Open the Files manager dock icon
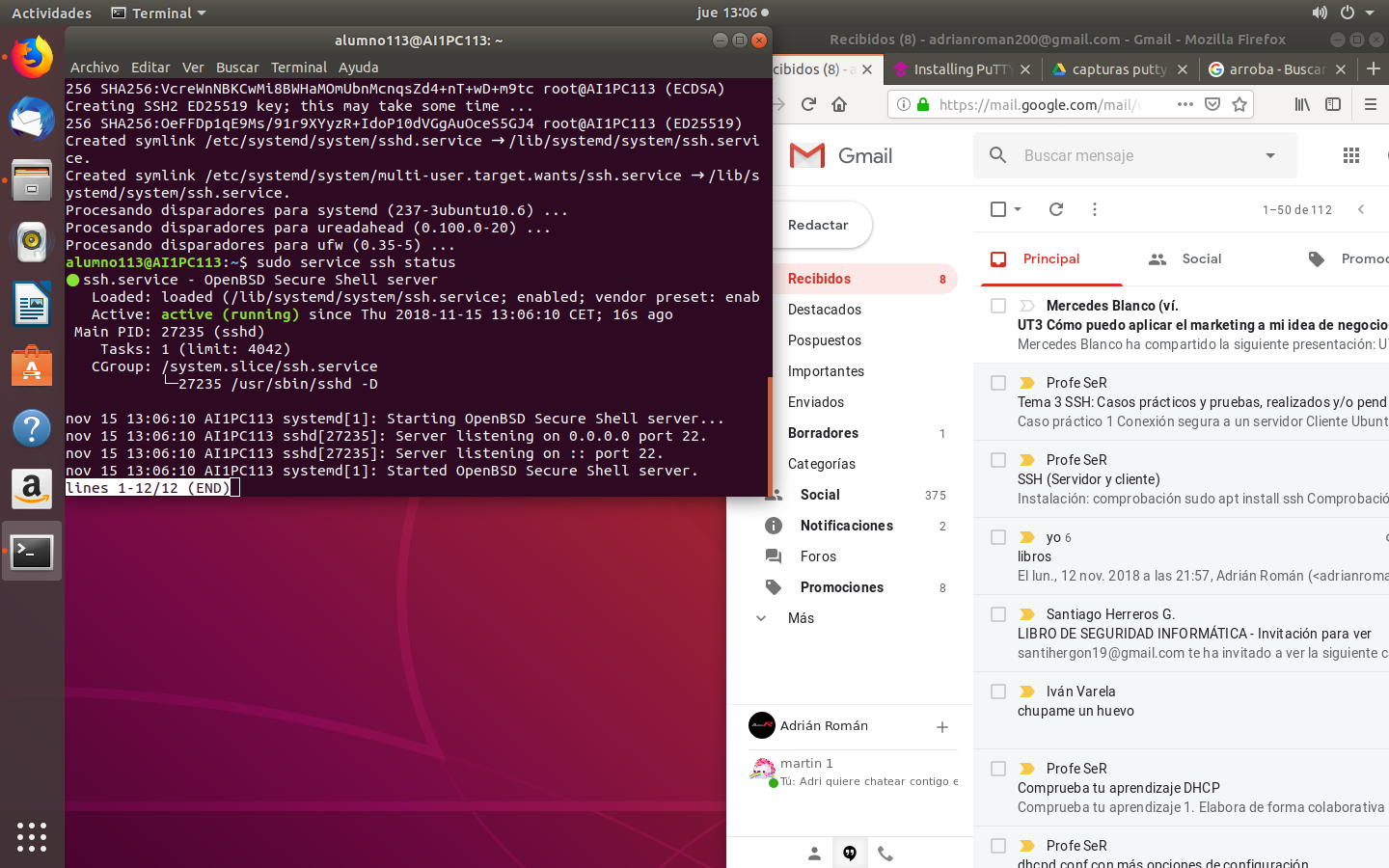1389x868 pixels. (x=32, y=180)
